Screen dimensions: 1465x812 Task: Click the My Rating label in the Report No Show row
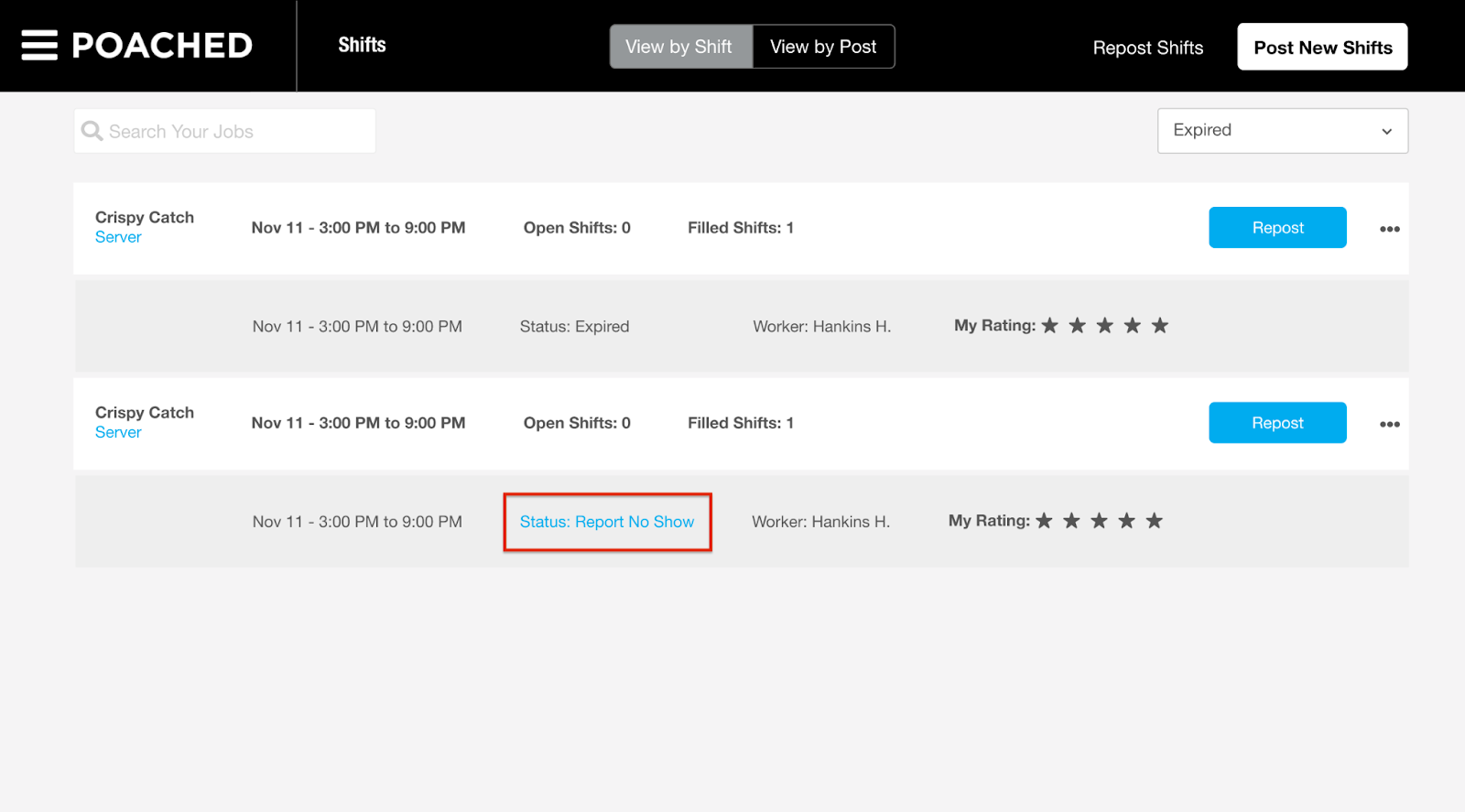point(989,521)
